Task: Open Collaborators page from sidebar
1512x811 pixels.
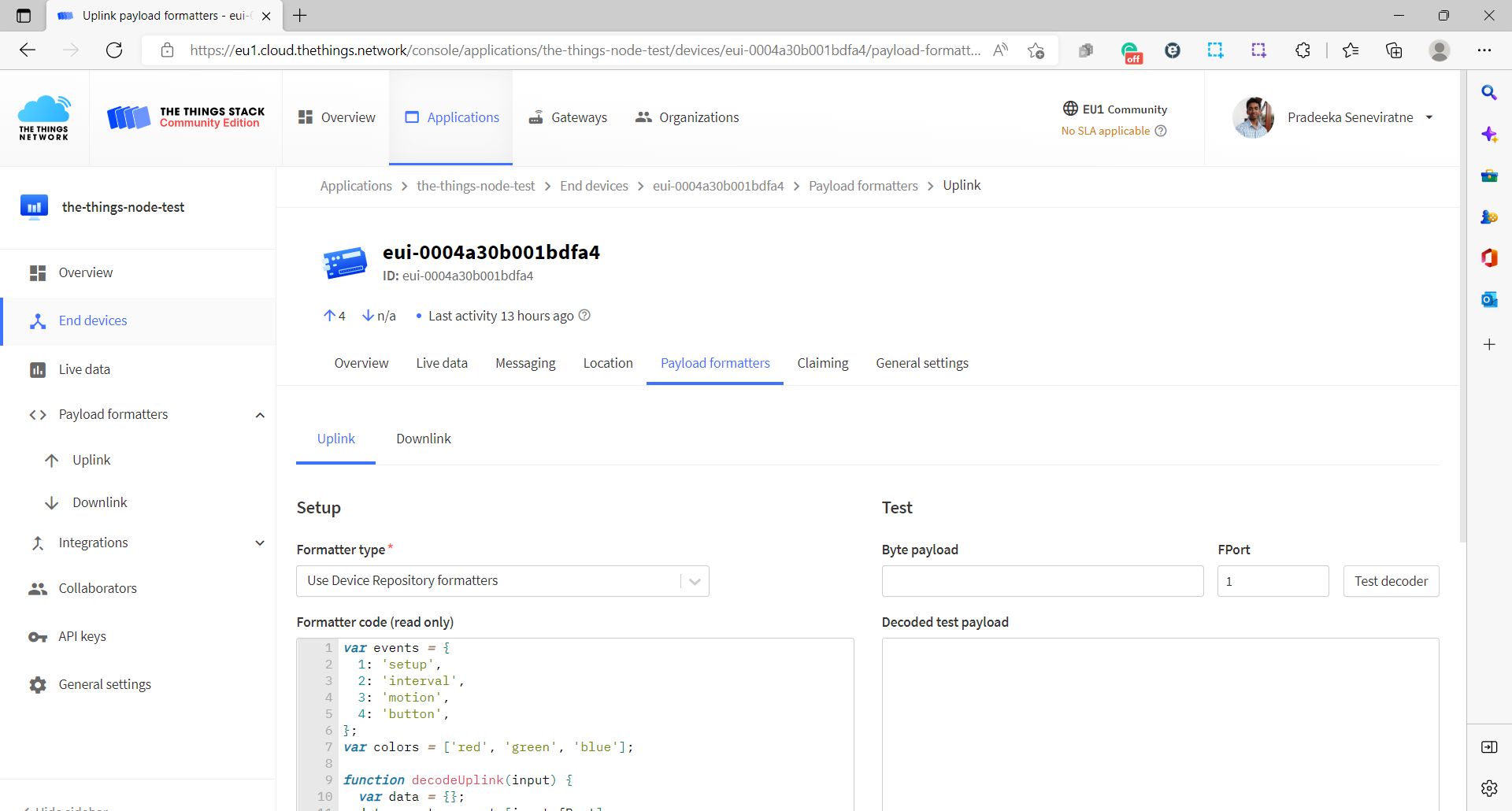Action: pyautogui.click(x=97, y=588)
